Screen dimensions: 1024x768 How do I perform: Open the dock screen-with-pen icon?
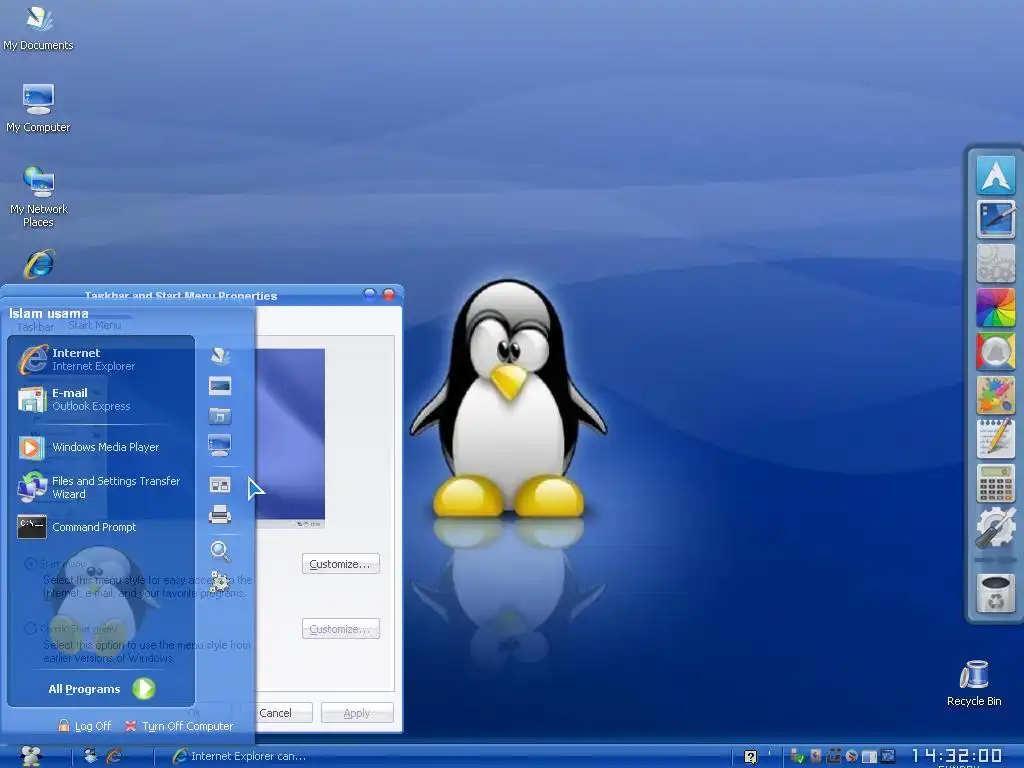(996, 219)
